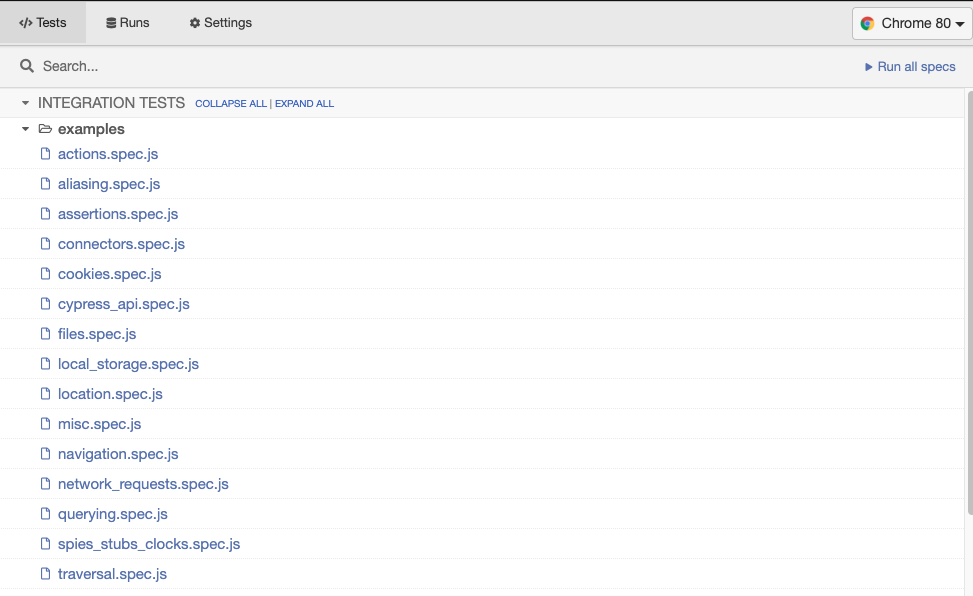Click the file icon next to querying.spec.js
Image resolution: width=973 pixels, height=596 pixels.
pyautogui.click(x=45, y=514)
